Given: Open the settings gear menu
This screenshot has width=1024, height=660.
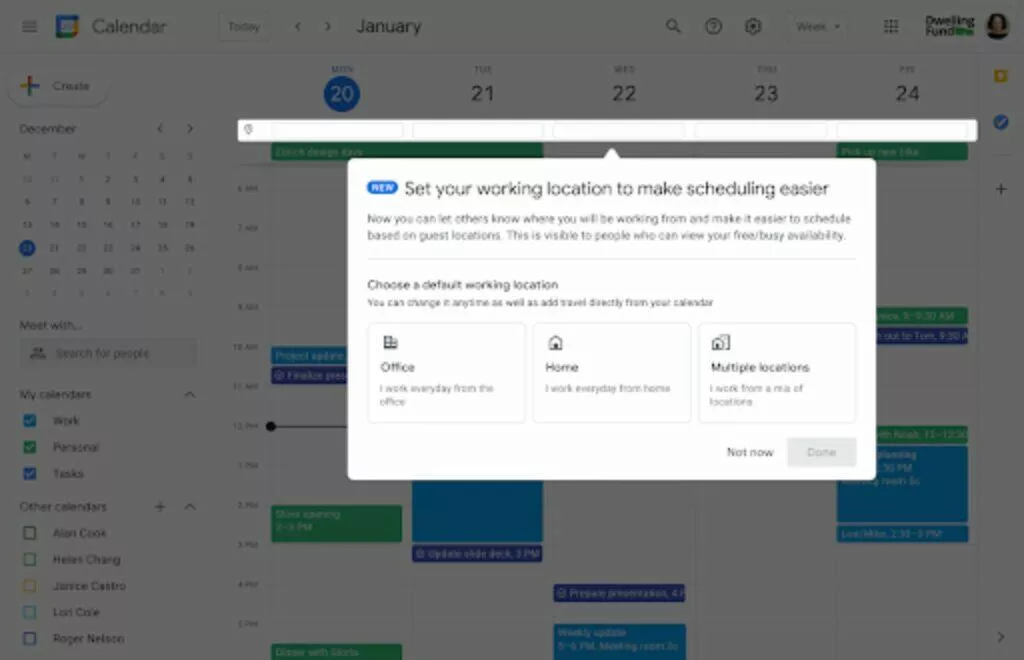Looking at the screenshot, I should click(753, 27).
